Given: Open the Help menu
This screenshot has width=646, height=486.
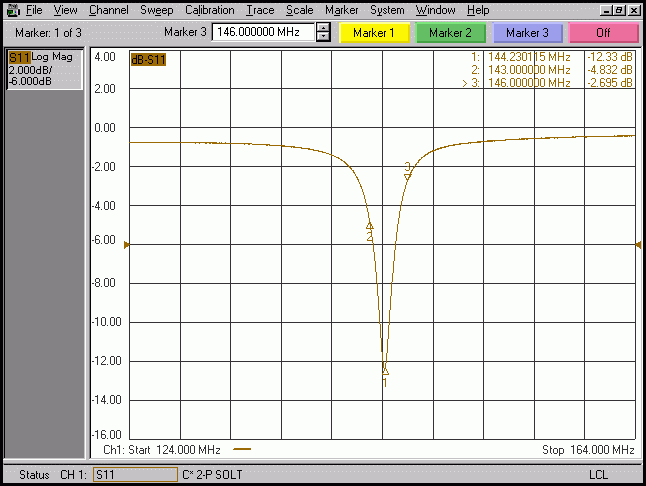Looking at the screenshot, I should pos(478,10).
